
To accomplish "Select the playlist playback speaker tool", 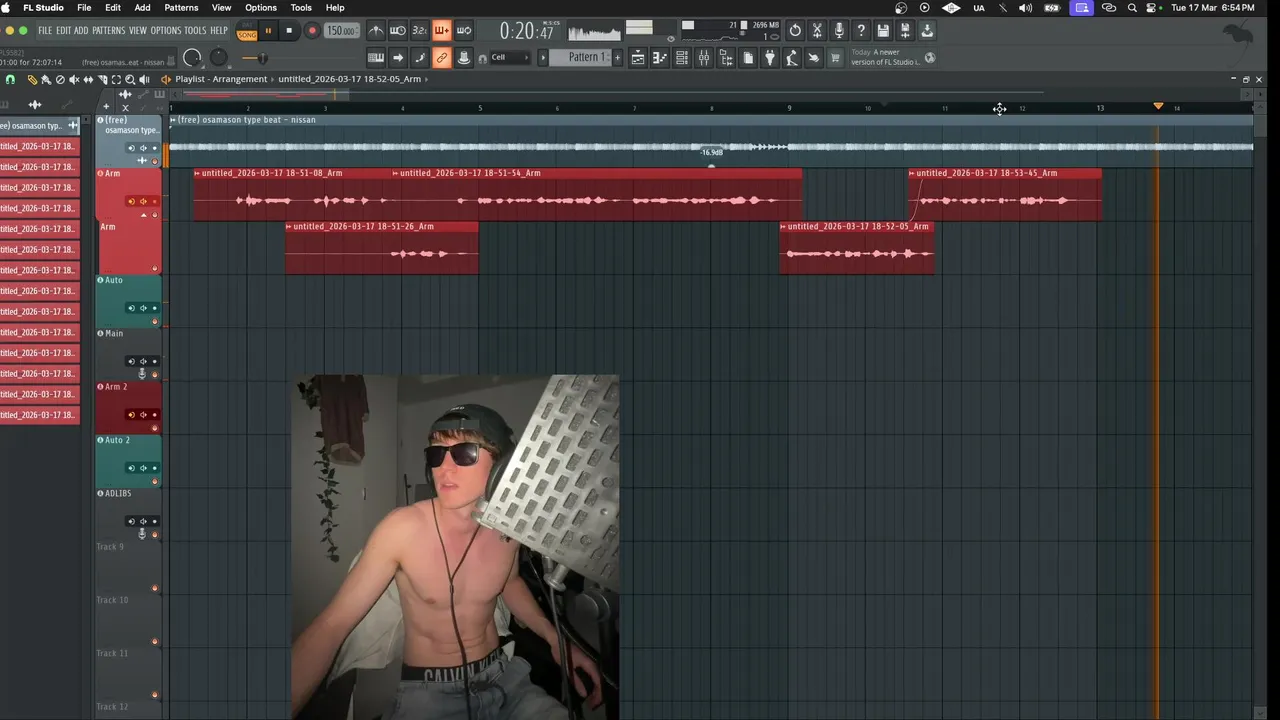I will [x=144, y=79].
